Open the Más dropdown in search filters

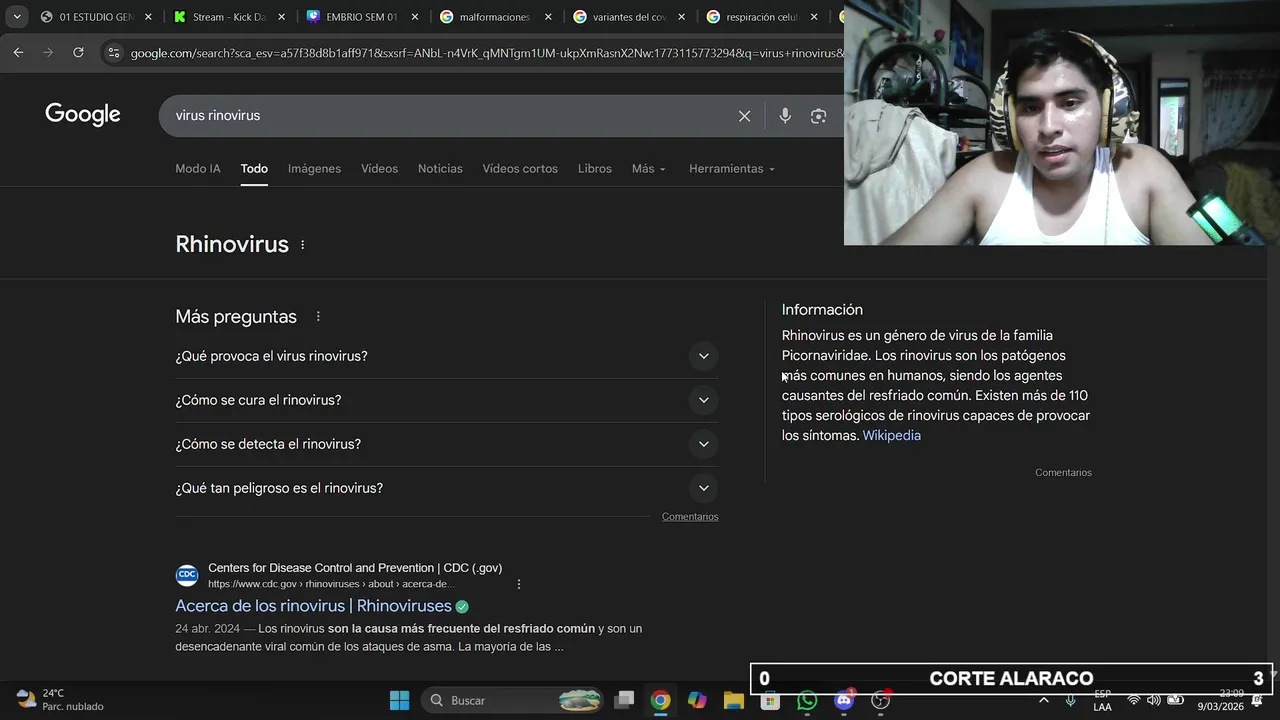[648, 169]
